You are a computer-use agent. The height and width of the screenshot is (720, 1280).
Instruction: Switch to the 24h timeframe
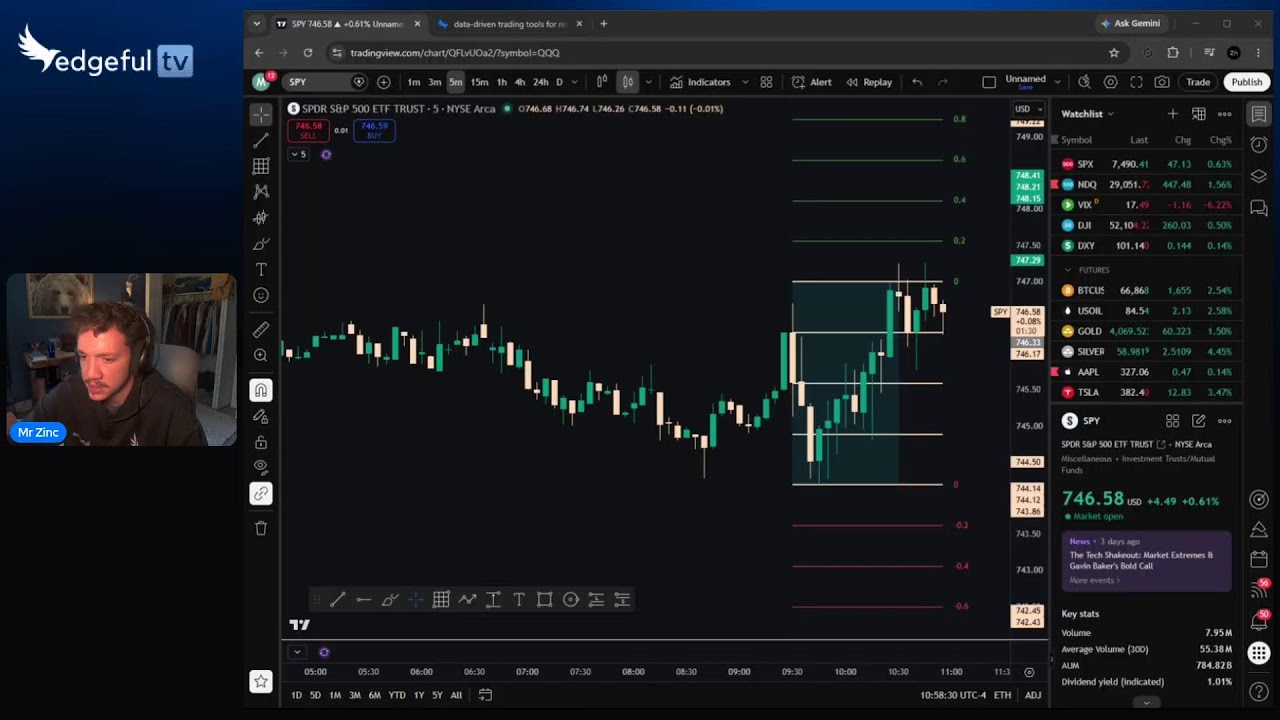pos(541,82)
